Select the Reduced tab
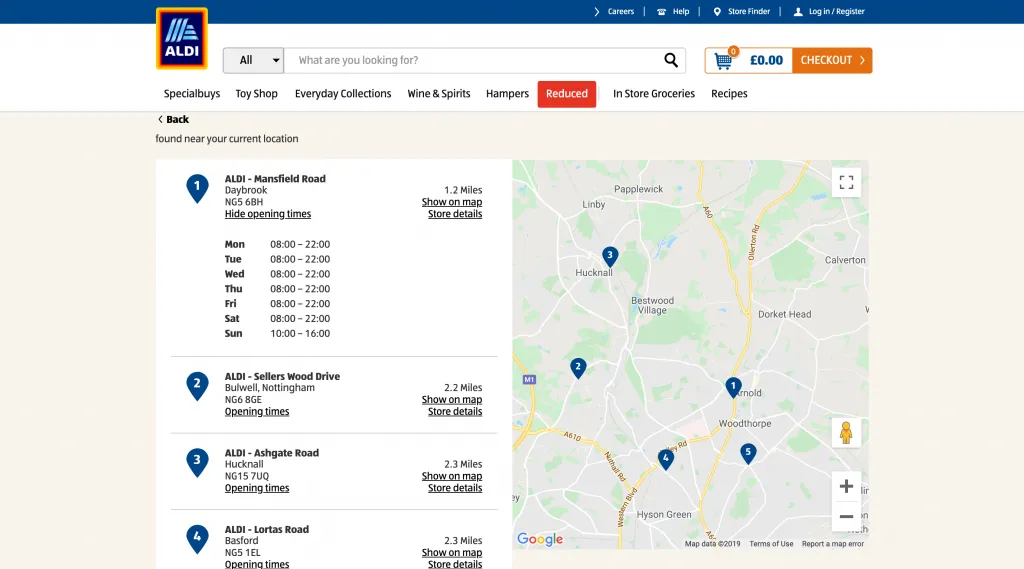Image resolution: width=1024 pixels, height=569 pixels. pos(567,94)
